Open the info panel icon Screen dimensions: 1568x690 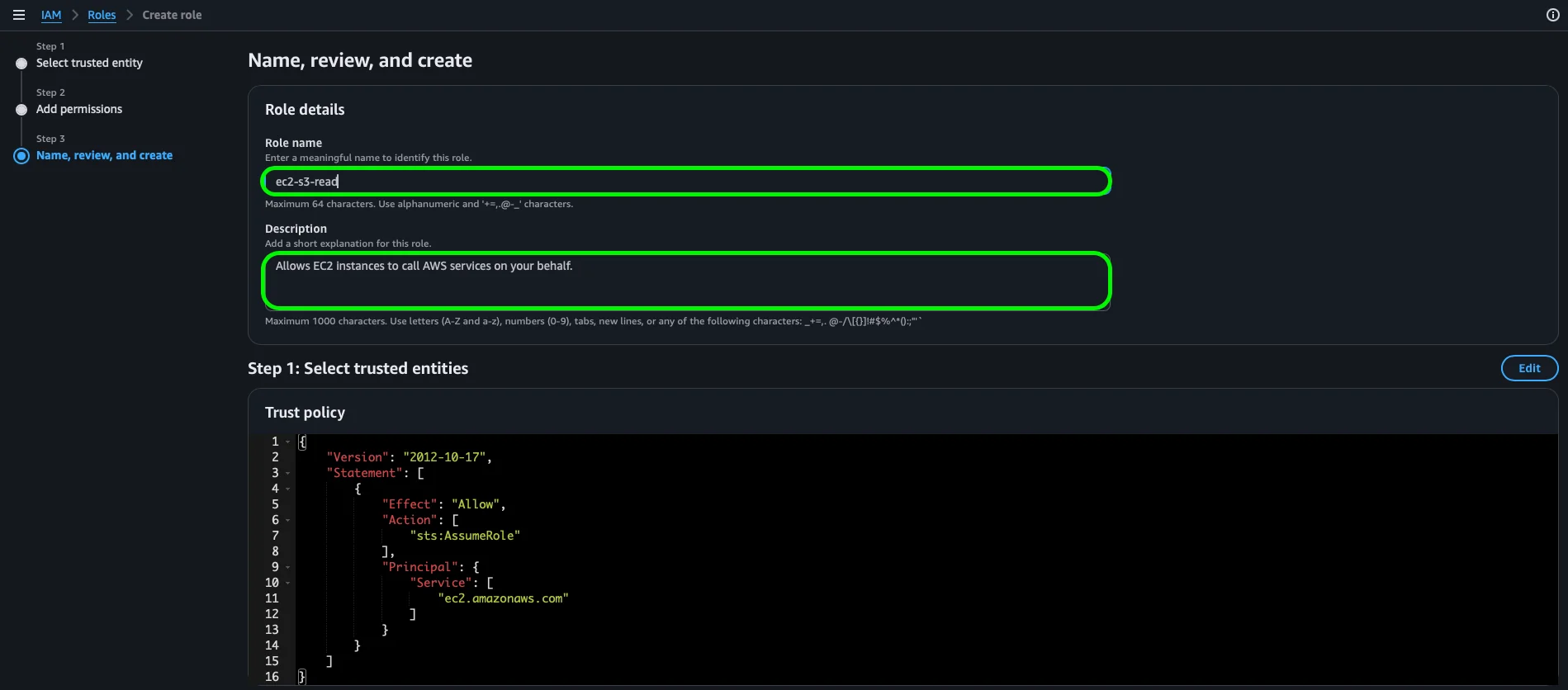1552,15
